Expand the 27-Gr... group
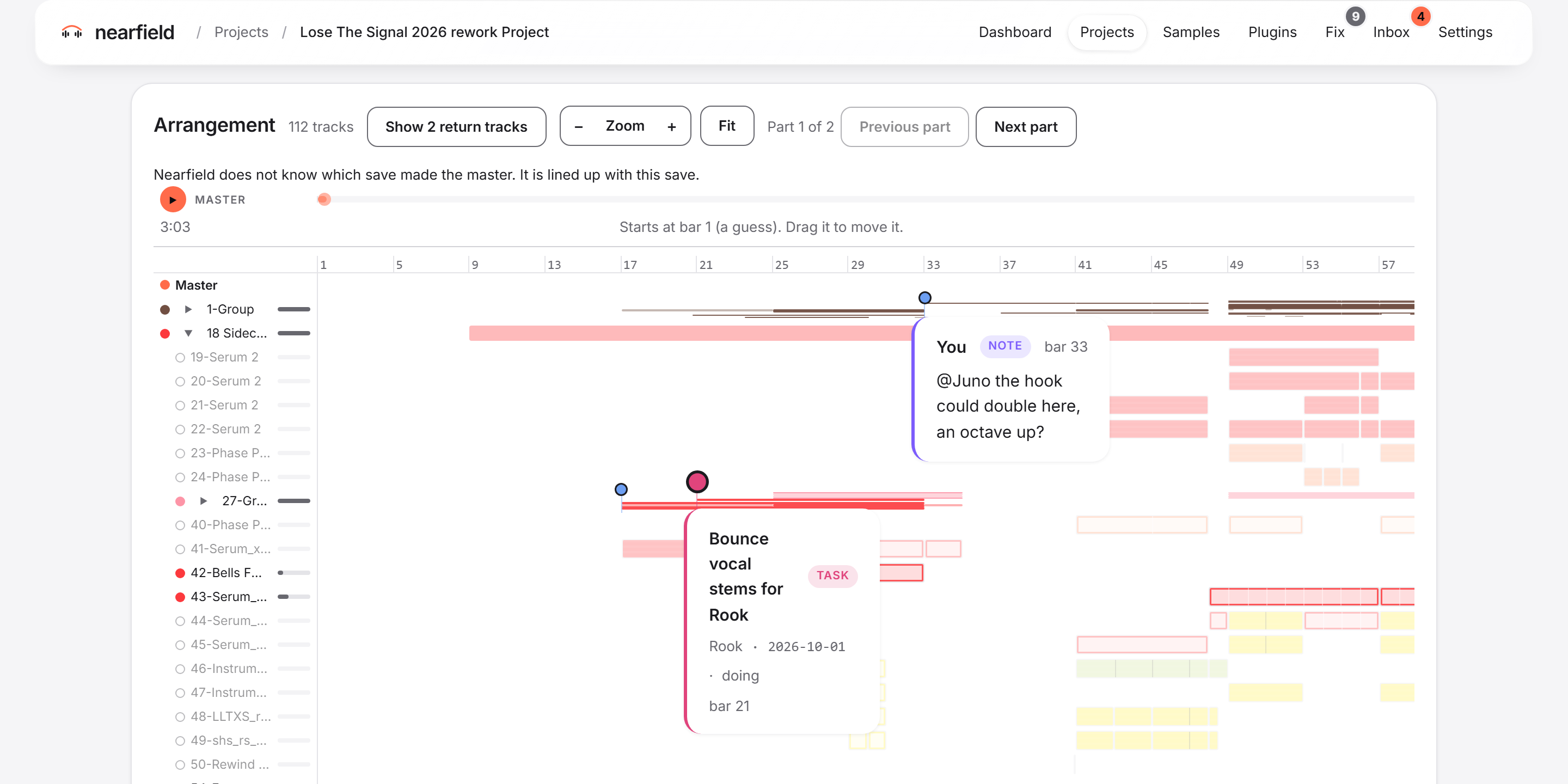 pyautogui.click(x=203, y=501)
